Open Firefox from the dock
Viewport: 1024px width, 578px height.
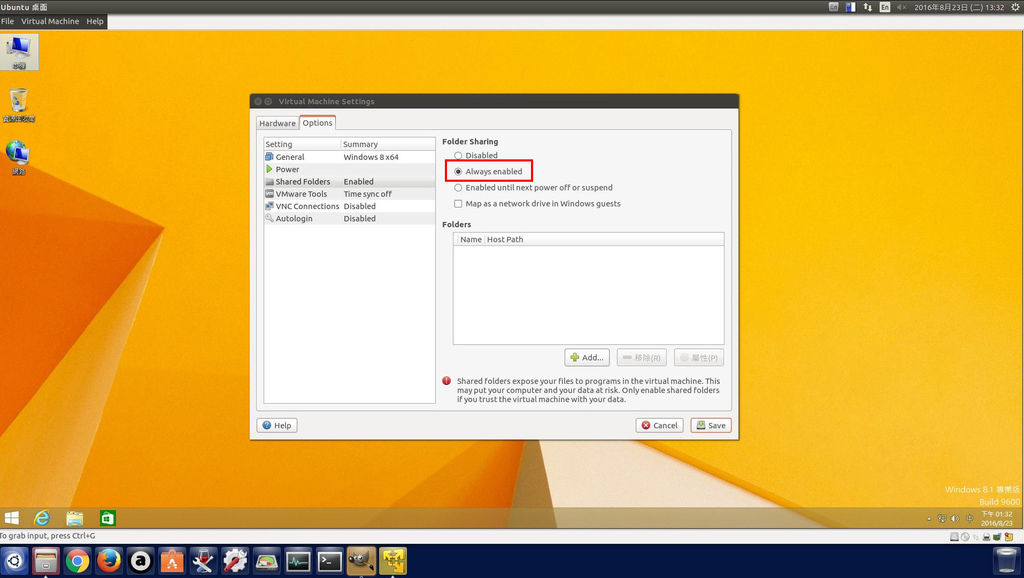coord(111,562)
